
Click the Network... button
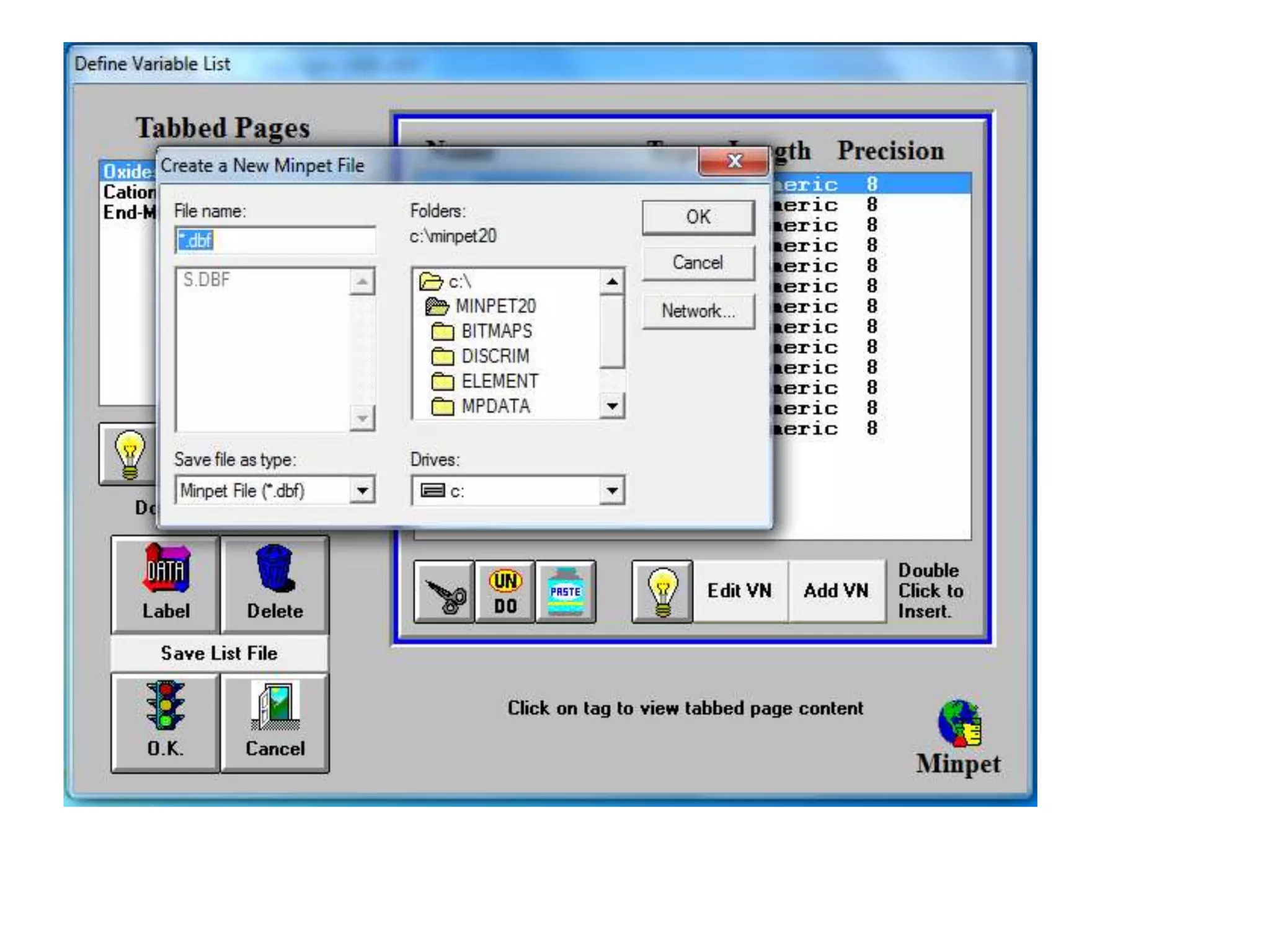[x=698, y=311]
